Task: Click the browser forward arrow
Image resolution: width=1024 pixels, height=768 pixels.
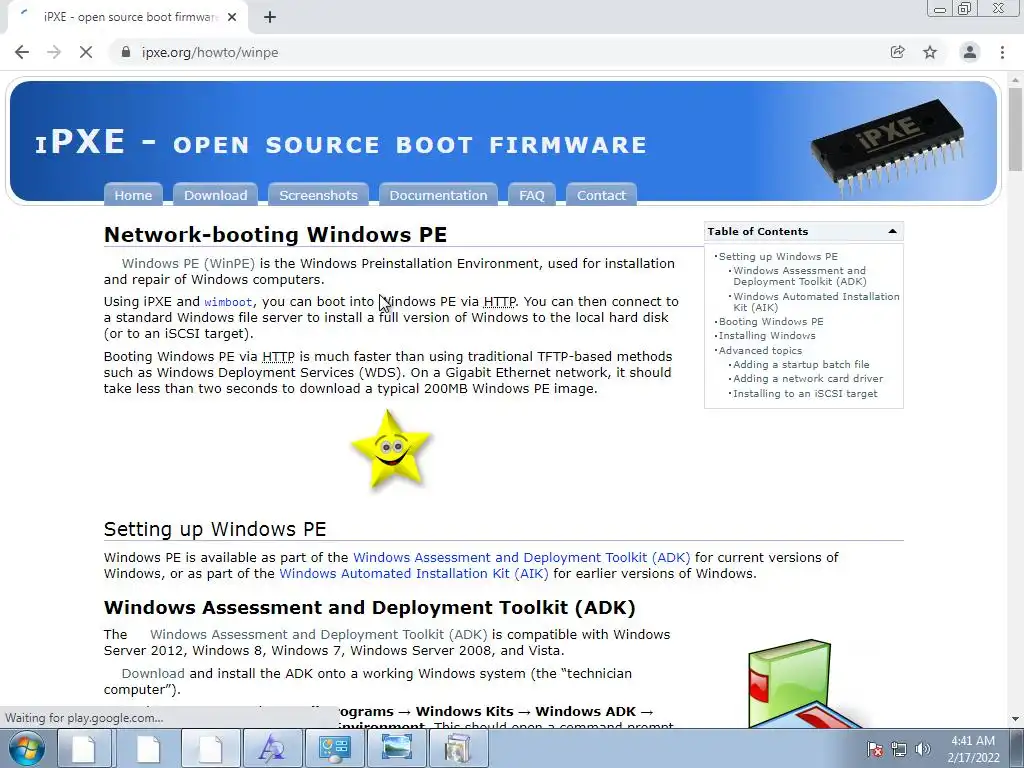Action: coord(54,52)
